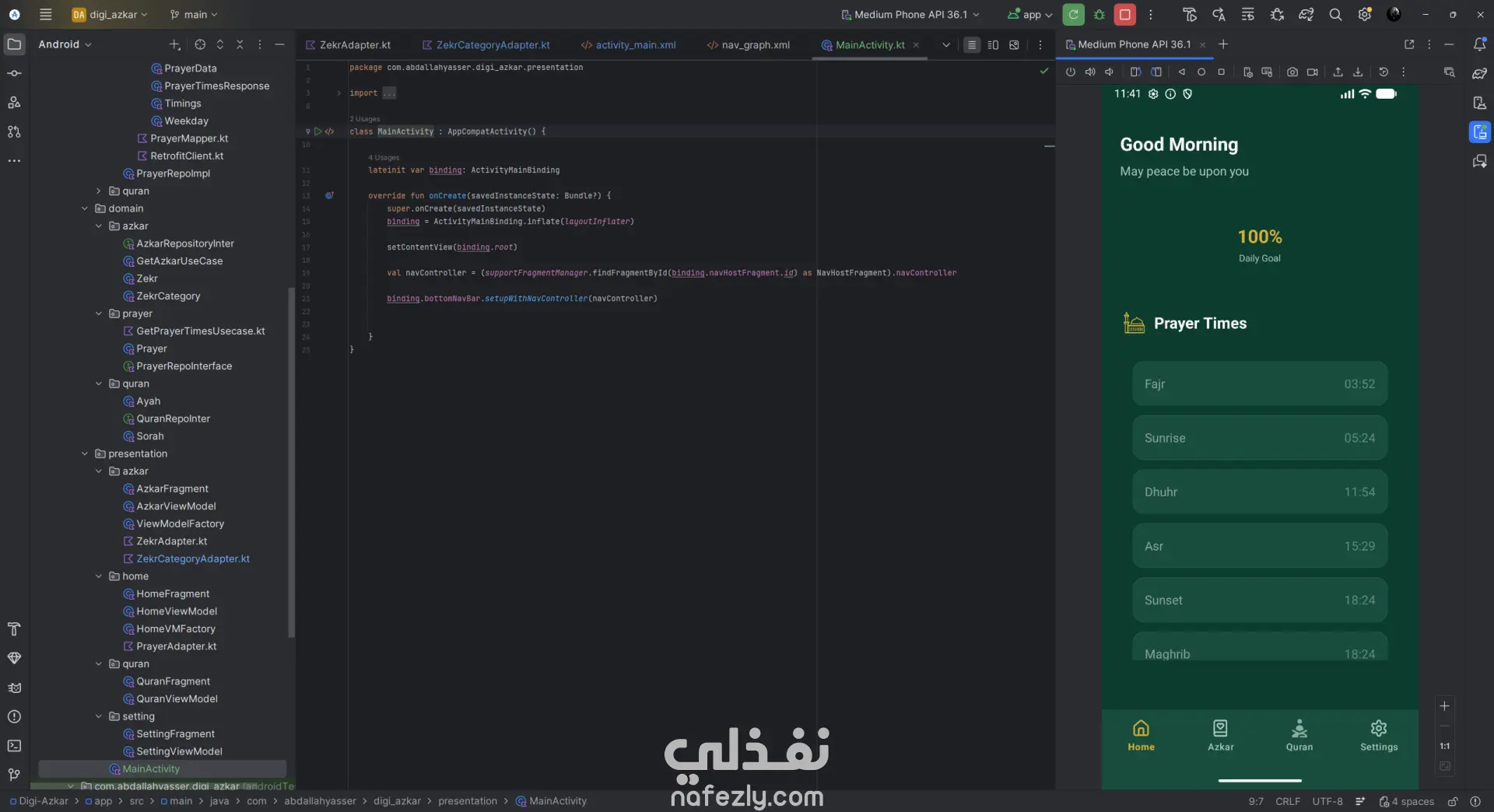Collapse all in Project panel
Screen dimensions: 1494x812
240,44
